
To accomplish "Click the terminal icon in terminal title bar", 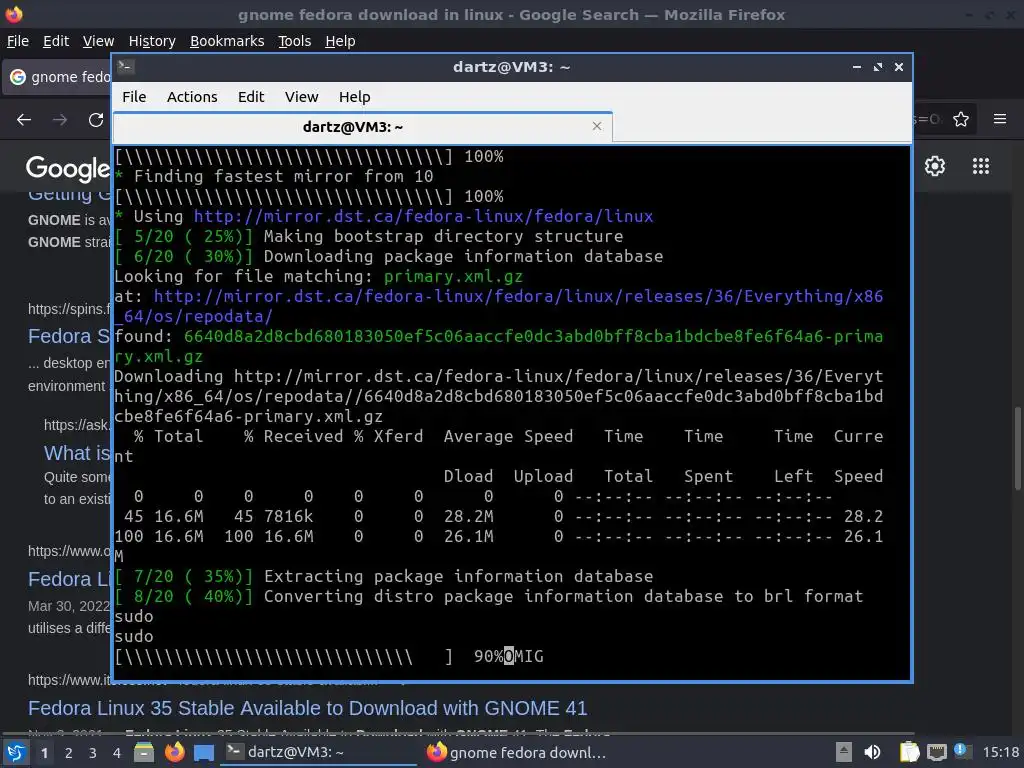I will [x=125, y=67].
